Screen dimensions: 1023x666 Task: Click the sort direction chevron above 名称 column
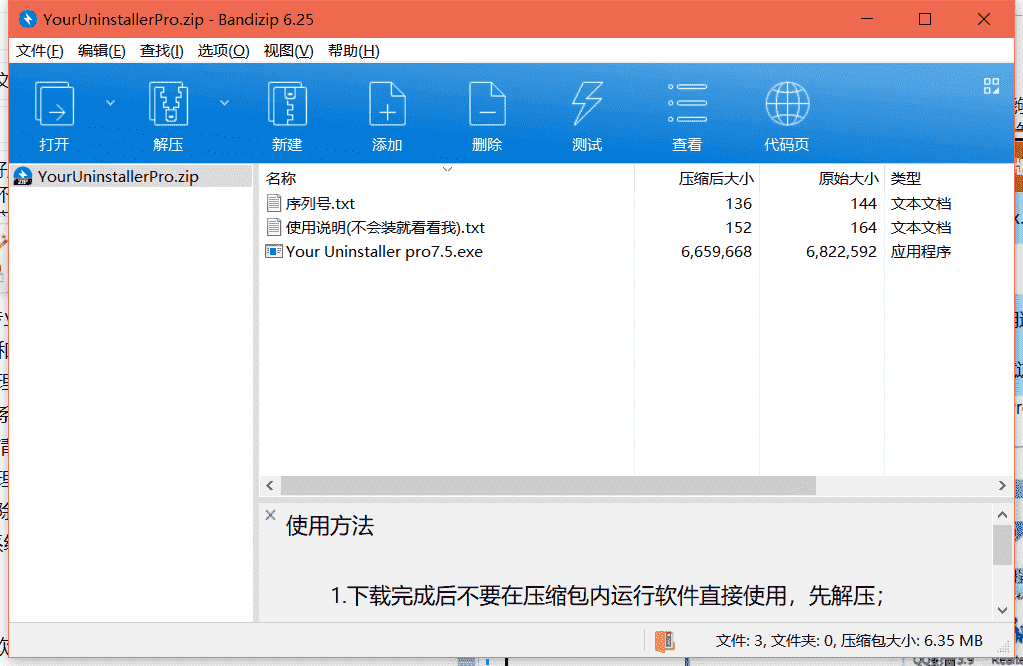click(447, 170)
